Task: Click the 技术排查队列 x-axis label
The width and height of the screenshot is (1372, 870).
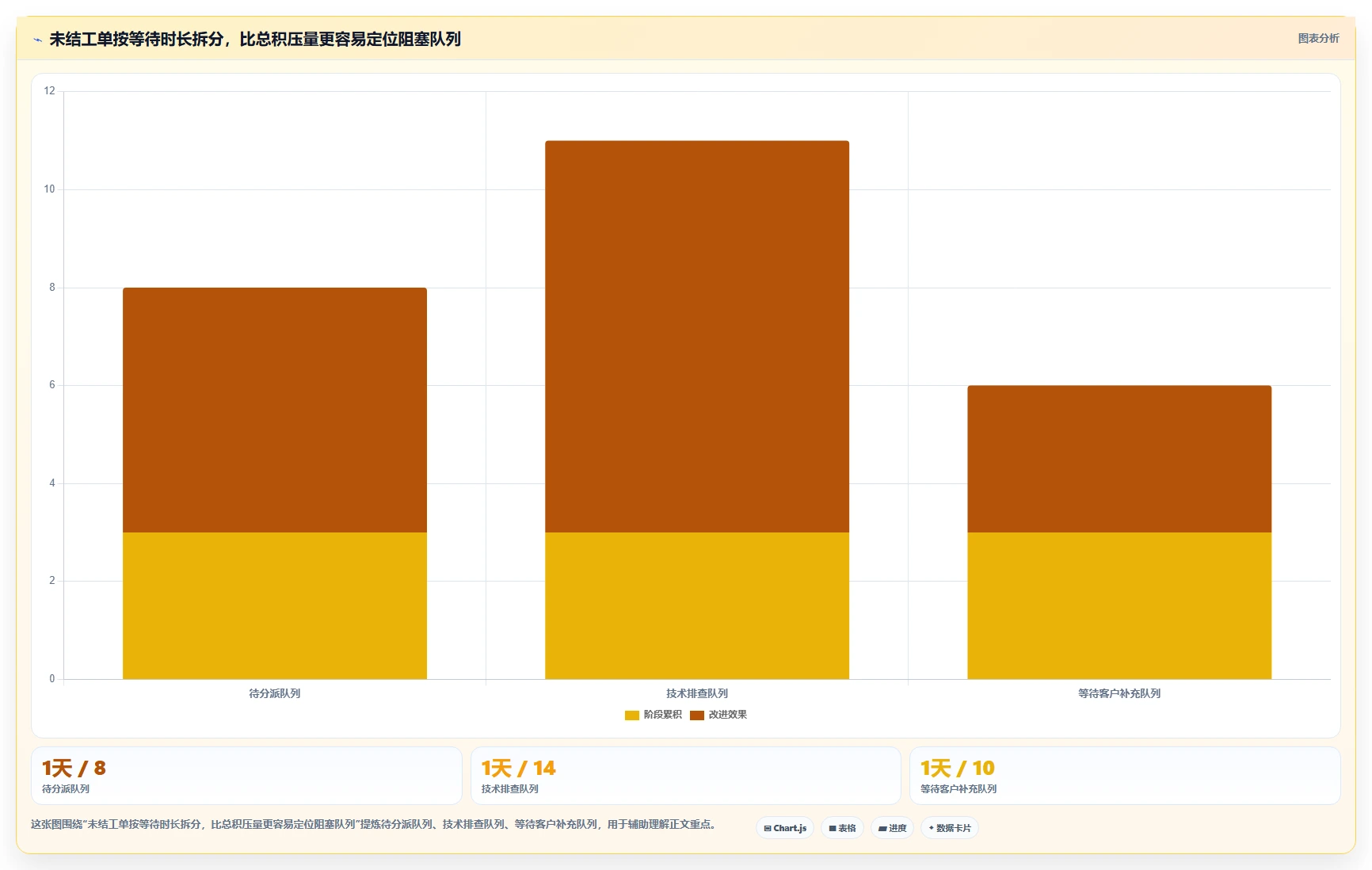Action: click(697, 693)
